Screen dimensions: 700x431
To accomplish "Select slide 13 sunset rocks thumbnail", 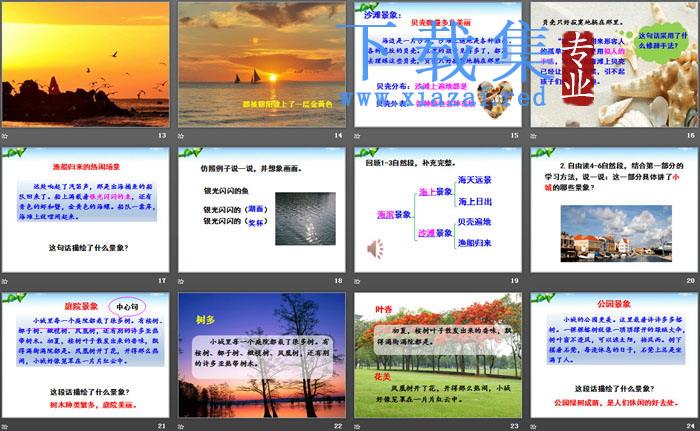I will tap(85, 64).
